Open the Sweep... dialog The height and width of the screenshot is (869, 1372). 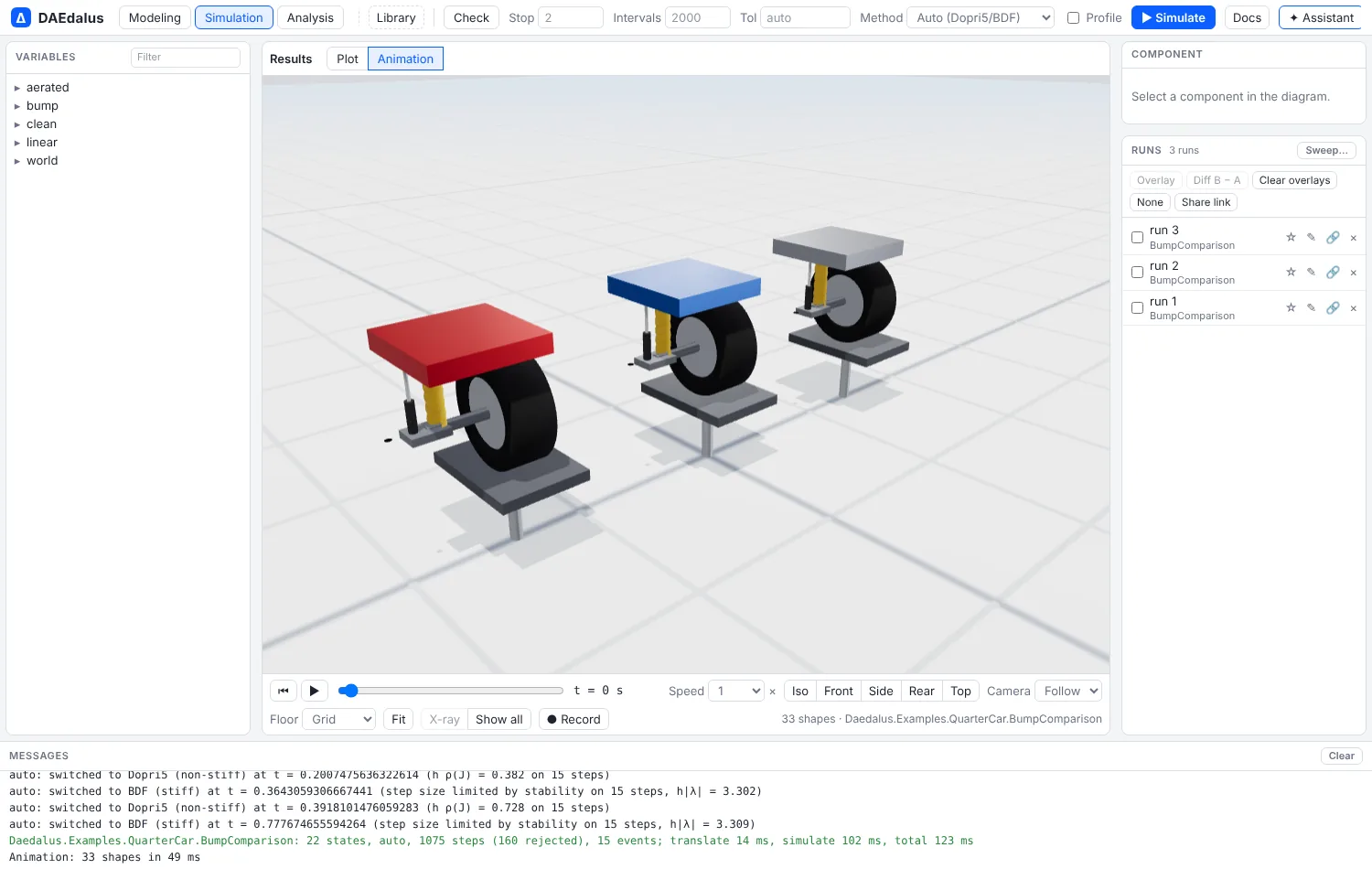(1326, 150)
